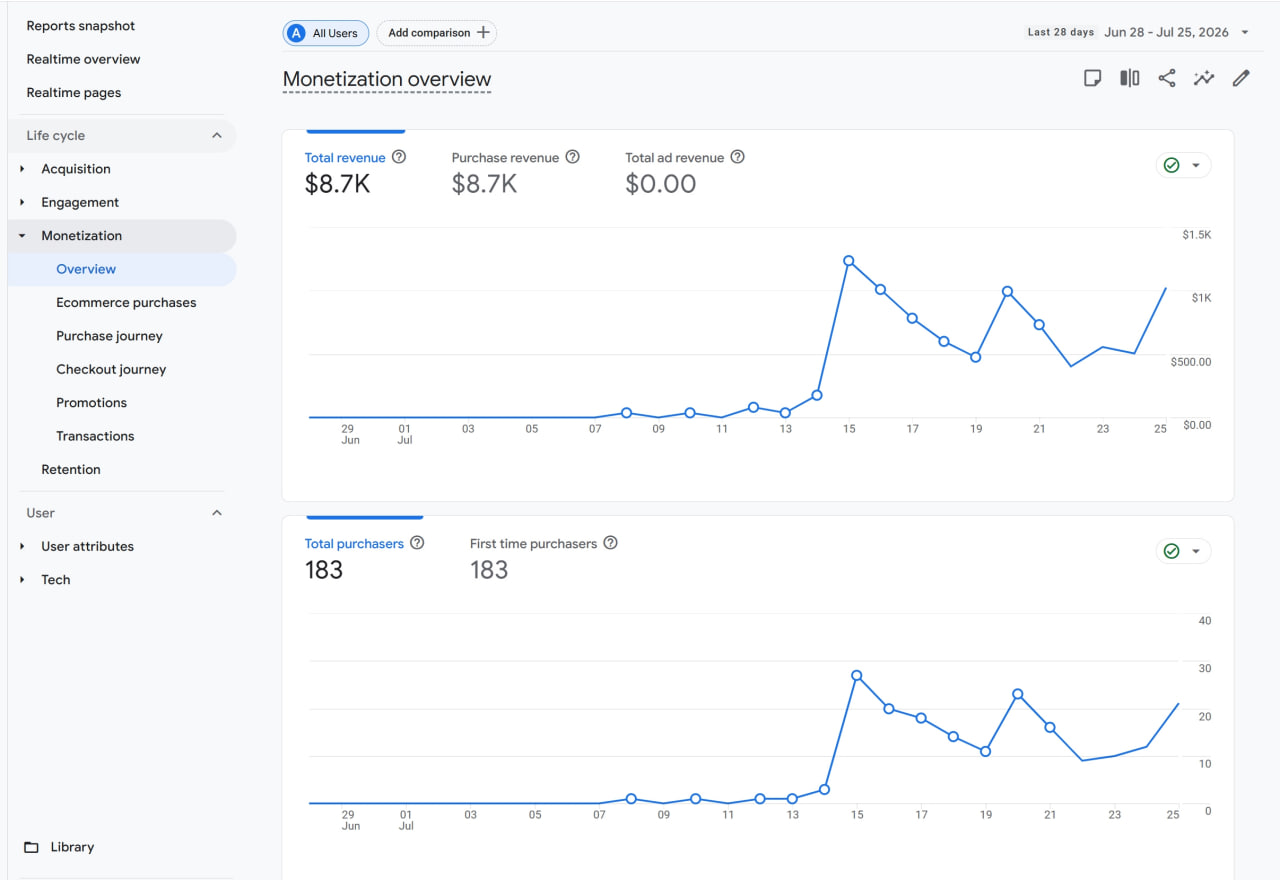This screenshot has height=880, width=1280.
Task: Click Add comparison button
Action: point(437,33)
